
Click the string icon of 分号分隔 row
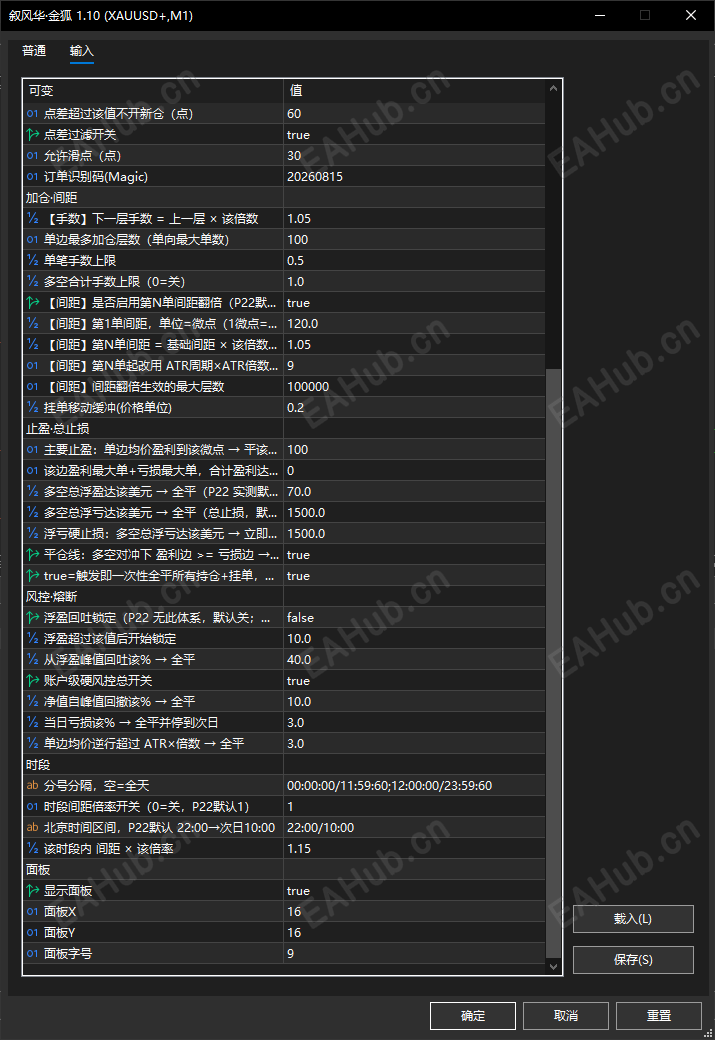pyautogui.click(x=32, y=786)
